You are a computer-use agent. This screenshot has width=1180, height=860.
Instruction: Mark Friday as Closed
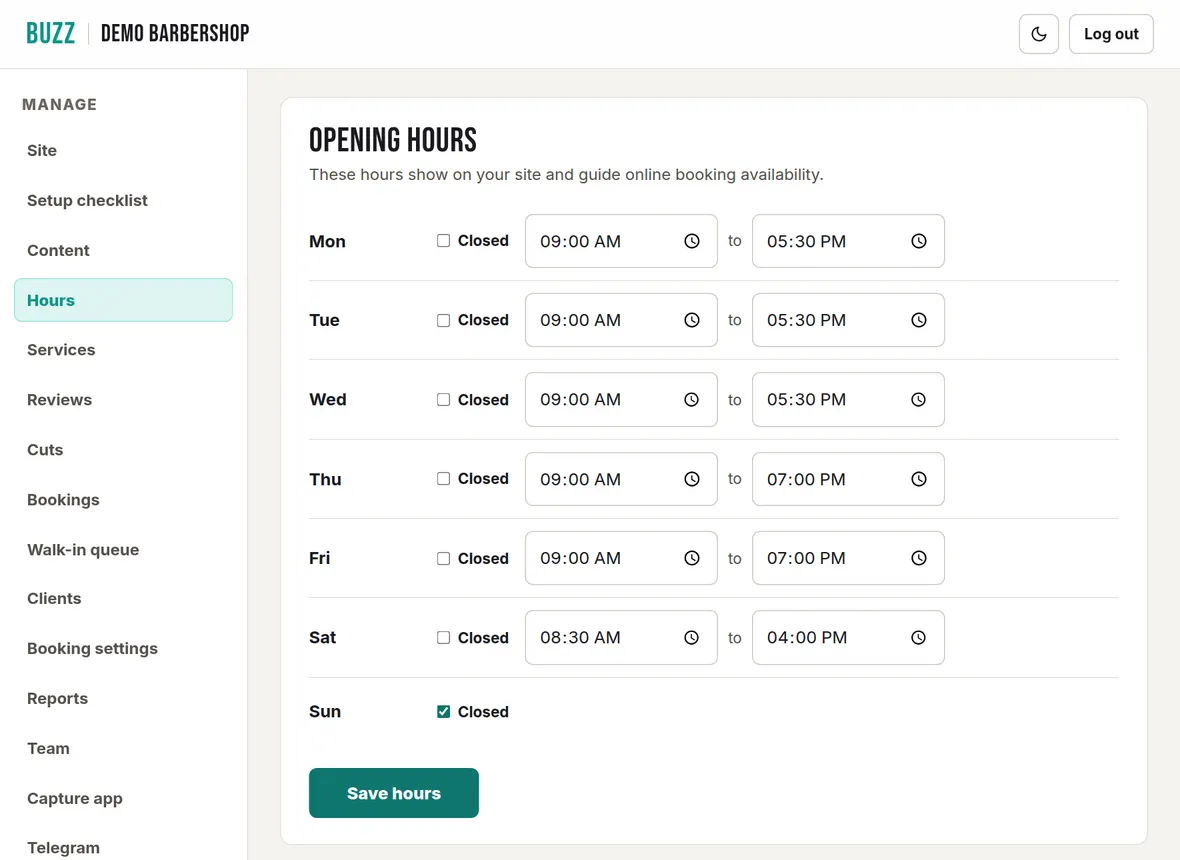coord(443,558)
